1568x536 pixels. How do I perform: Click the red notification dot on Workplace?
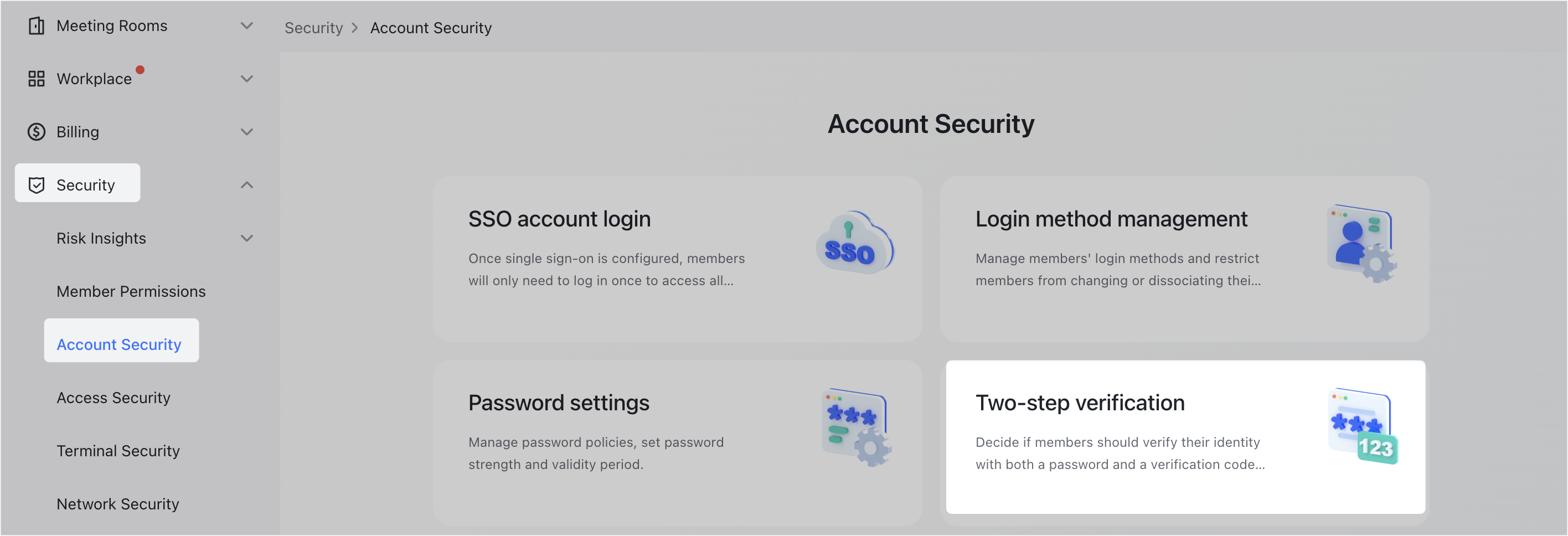click(141, 69)
